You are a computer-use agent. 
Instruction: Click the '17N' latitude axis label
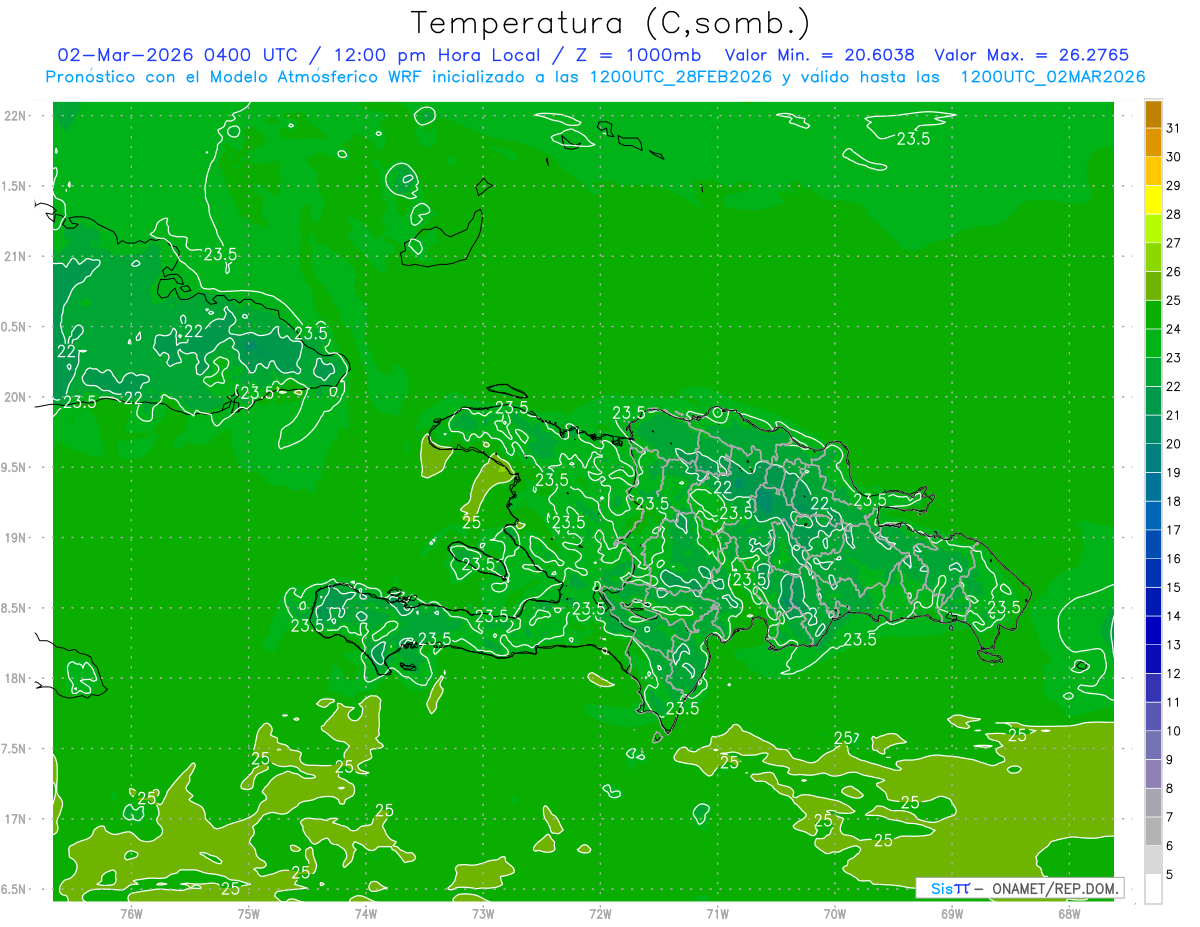click(16, 819)
